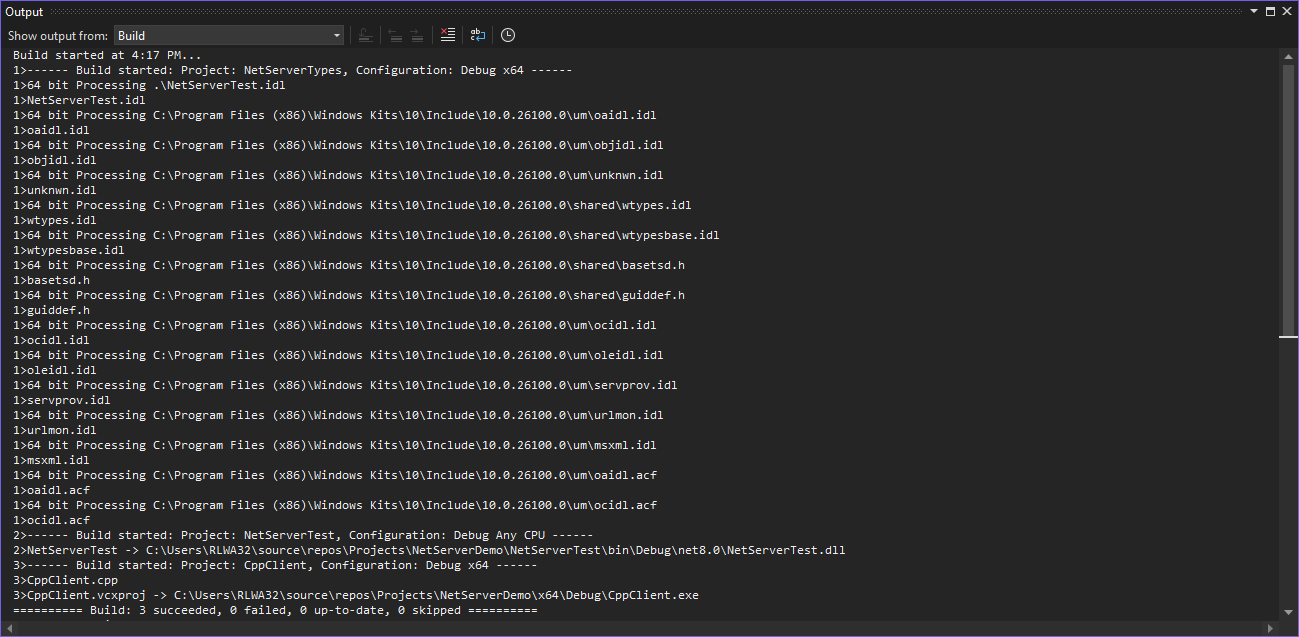Click the Find Message in Code icon
This screenshot has height=637, width=1299.
point(366,35)
